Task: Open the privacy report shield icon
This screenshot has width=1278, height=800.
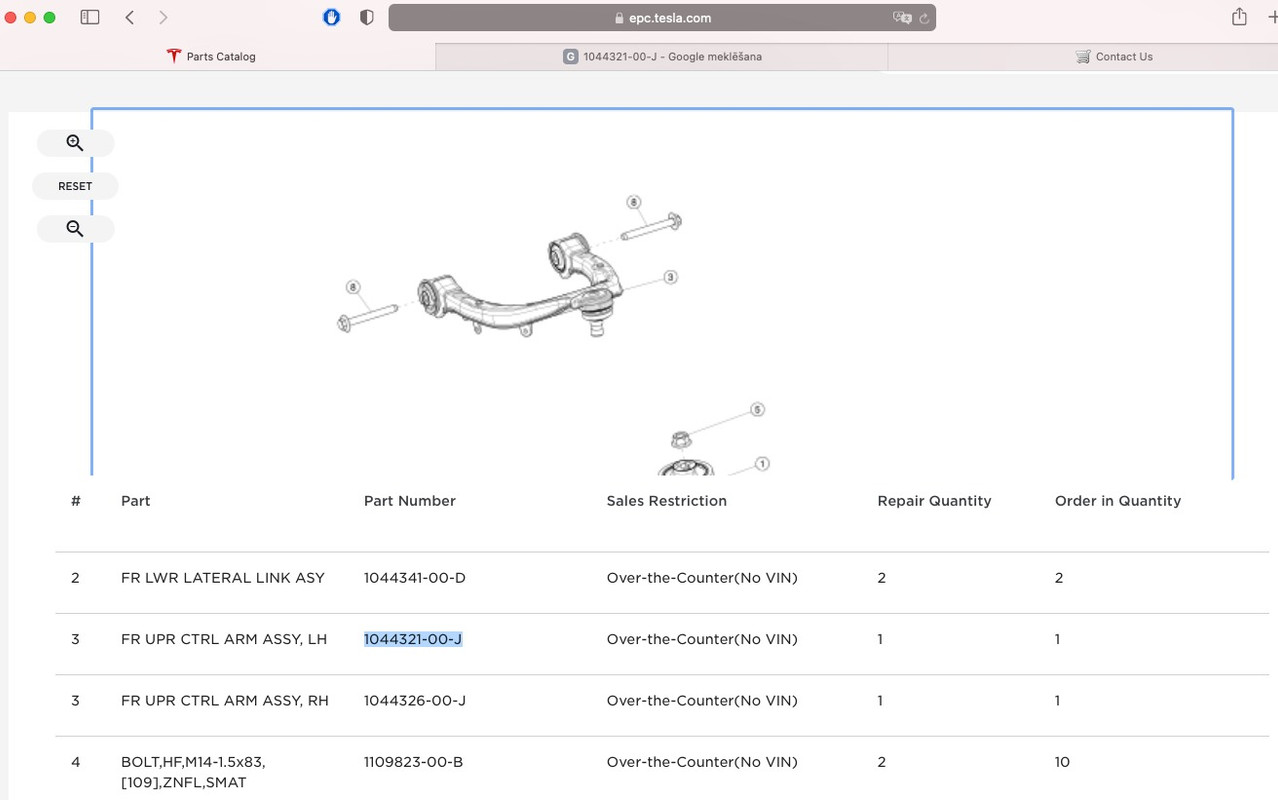Action: (x=367, y=17)
